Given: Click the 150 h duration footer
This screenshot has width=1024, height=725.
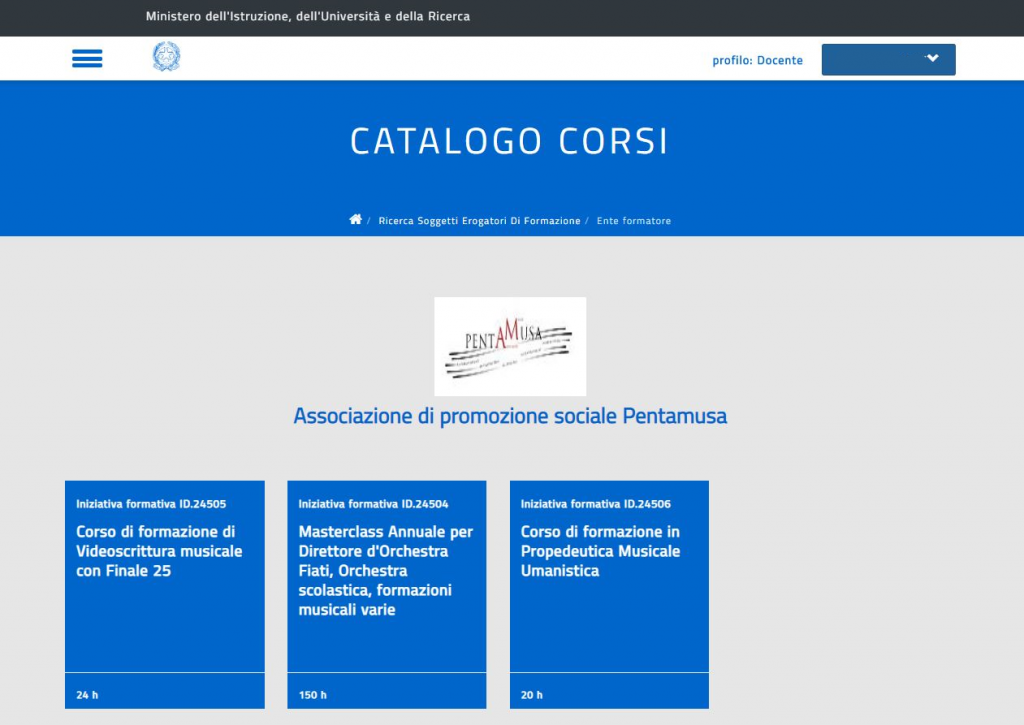Looking at the screenshot, I should 387,690.
